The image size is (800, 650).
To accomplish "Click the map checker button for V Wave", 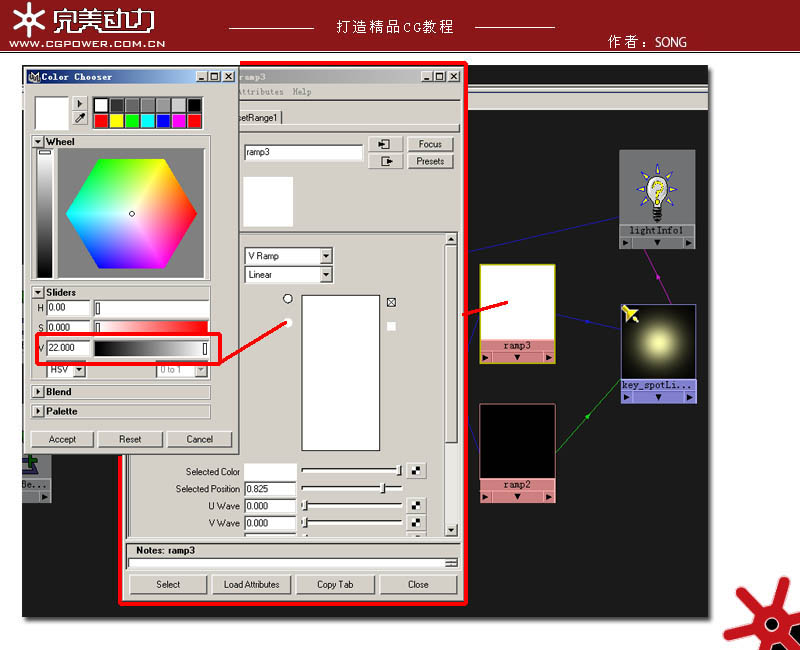I will [416, 522].
